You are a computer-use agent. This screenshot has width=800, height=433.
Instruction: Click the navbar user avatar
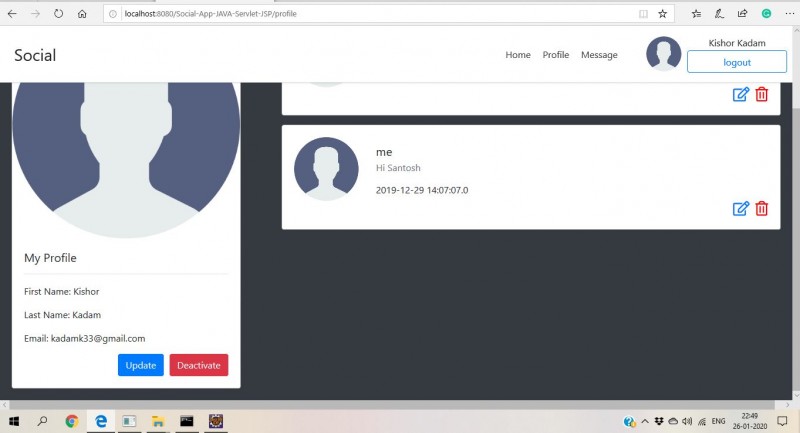pyautogui.click(x=663, y=54)
